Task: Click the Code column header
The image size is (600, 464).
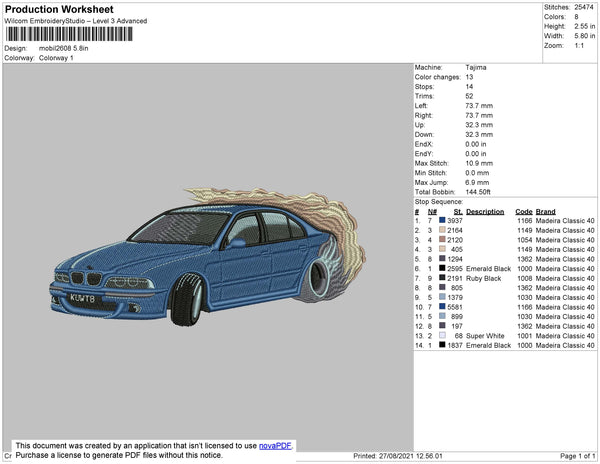Action: click(x=523, y=211)
